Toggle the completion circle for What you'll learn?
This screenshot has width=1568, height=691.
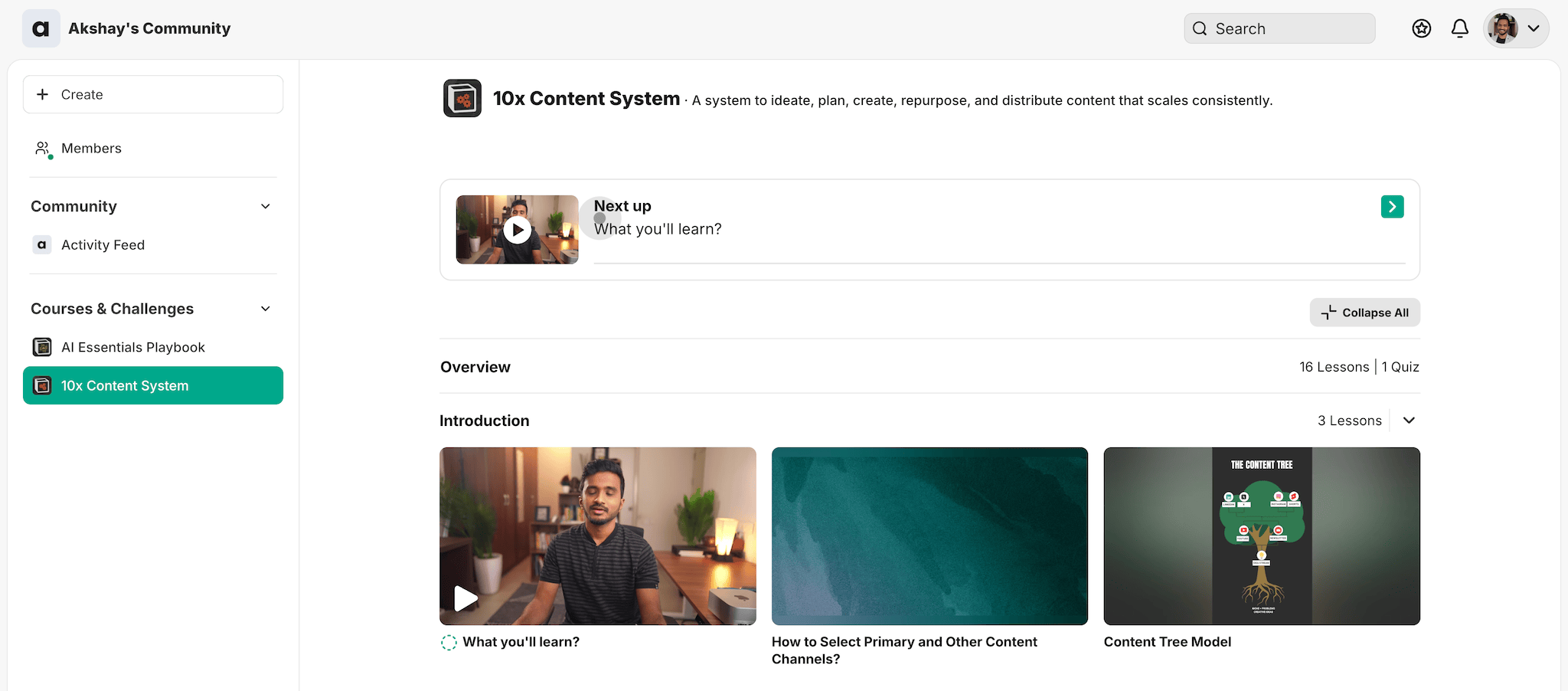point(449,643)
